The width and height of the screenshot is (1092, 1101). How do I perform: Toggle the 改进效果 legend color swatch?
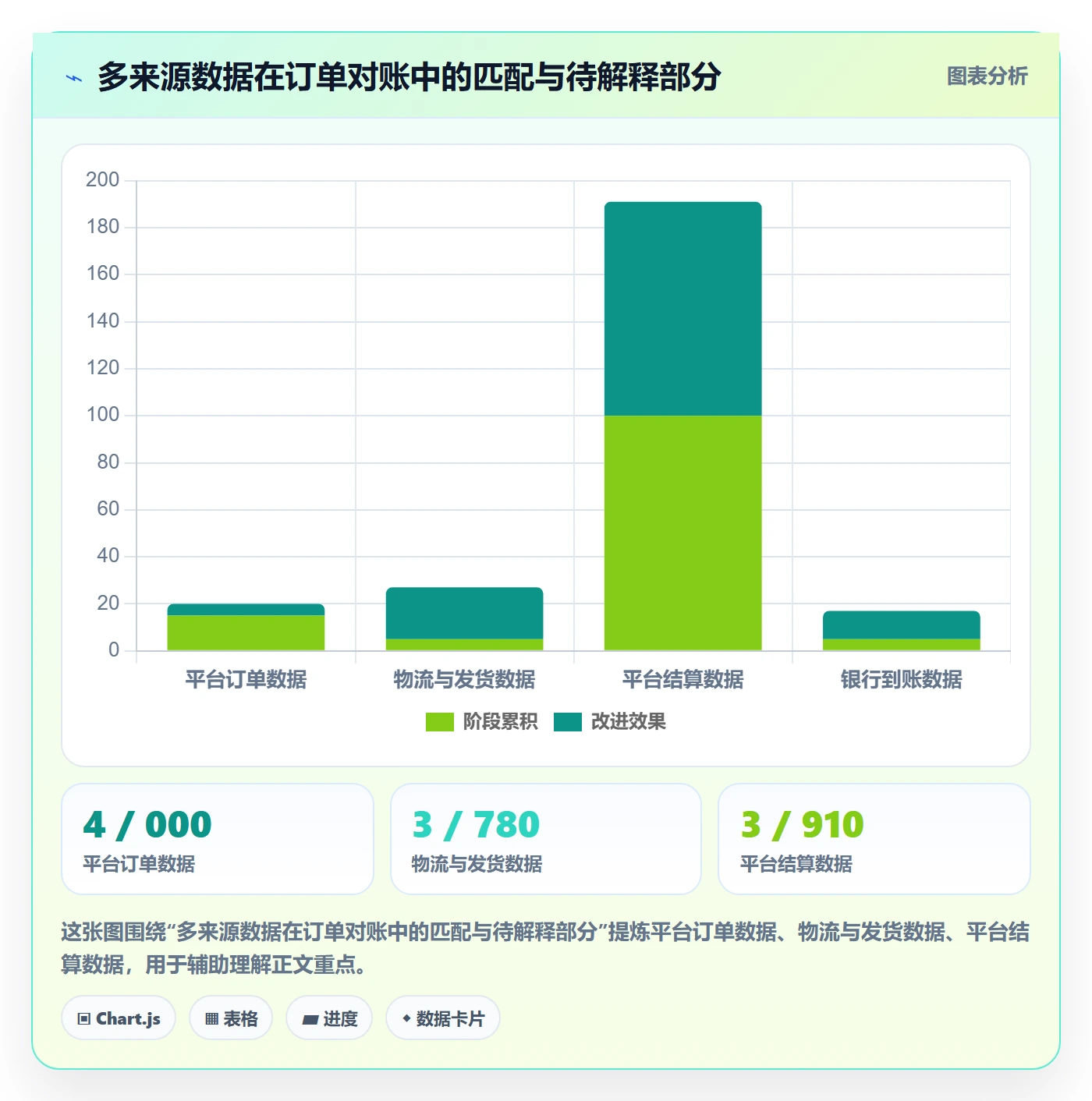(x=568, y=722)
